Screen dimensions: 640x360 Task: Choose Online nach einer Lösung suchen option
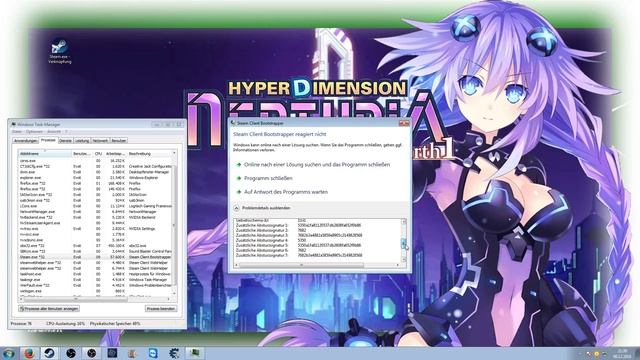point(317,164)
